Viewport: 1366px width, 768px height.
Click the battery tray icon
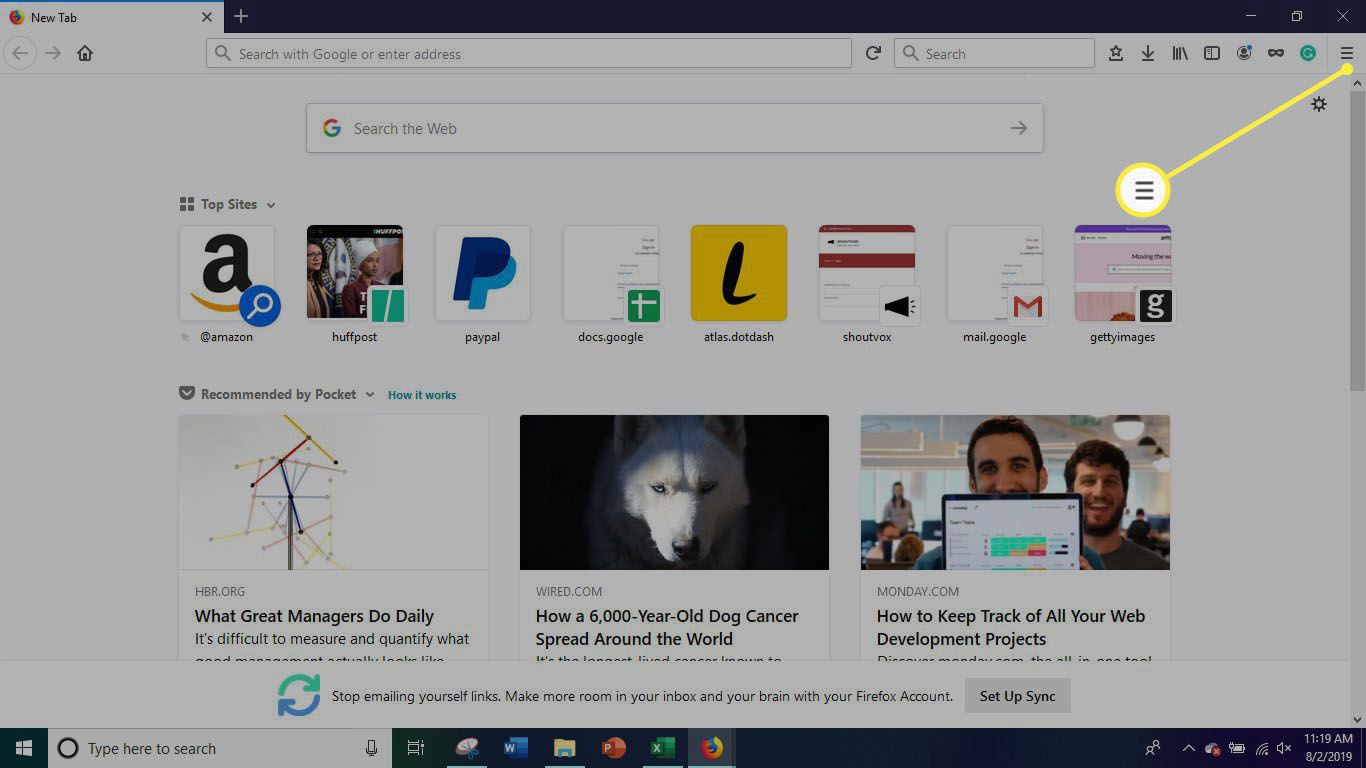[1237, 748]
